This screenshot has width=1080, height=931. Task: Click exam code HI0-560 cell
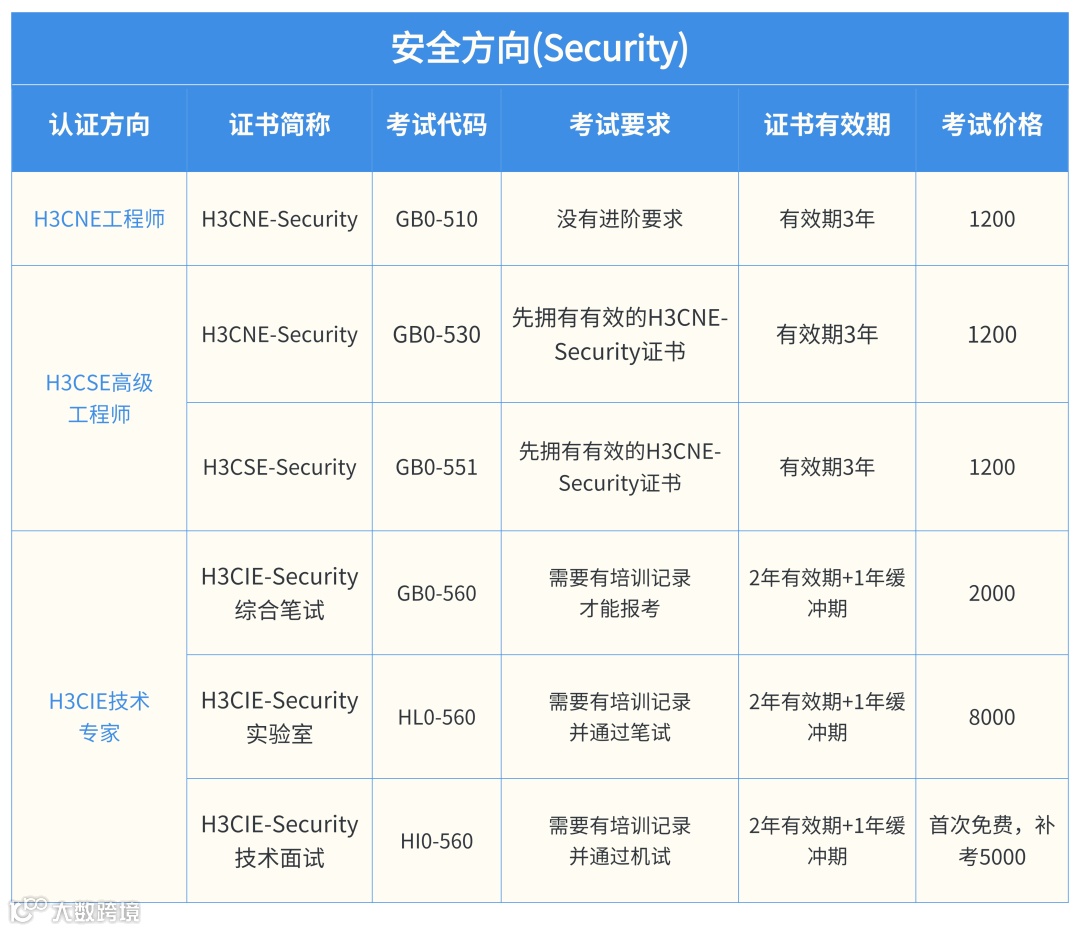[436, 841]
